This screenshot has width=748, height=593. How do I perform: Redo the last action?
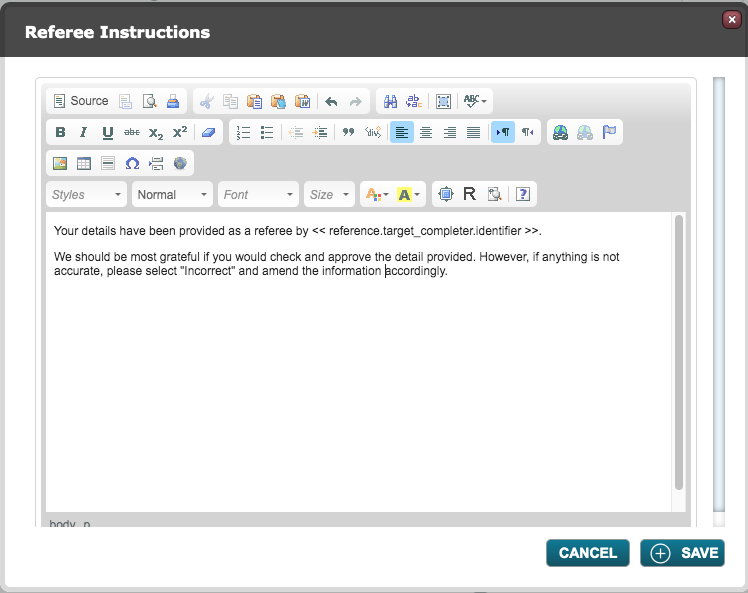click(x=355, y=101)
